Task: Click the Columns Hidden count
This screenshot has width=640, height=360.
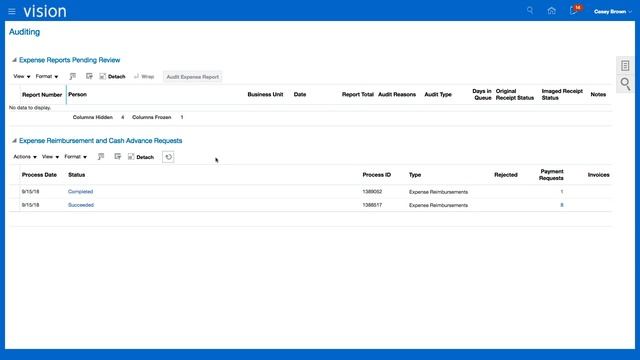Action: (122, 117)
